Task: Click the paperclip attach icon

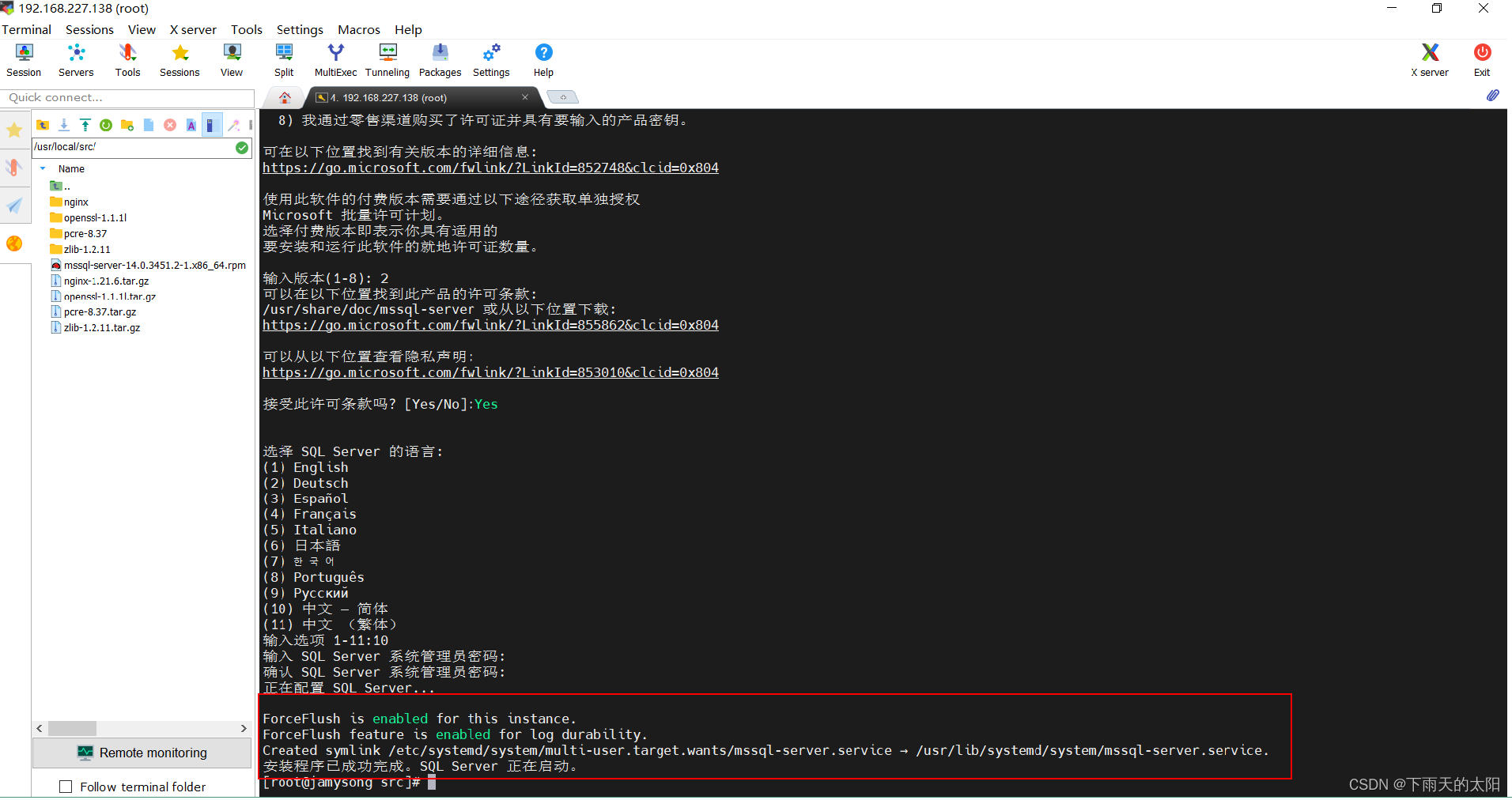Action: pos(1492,96)
